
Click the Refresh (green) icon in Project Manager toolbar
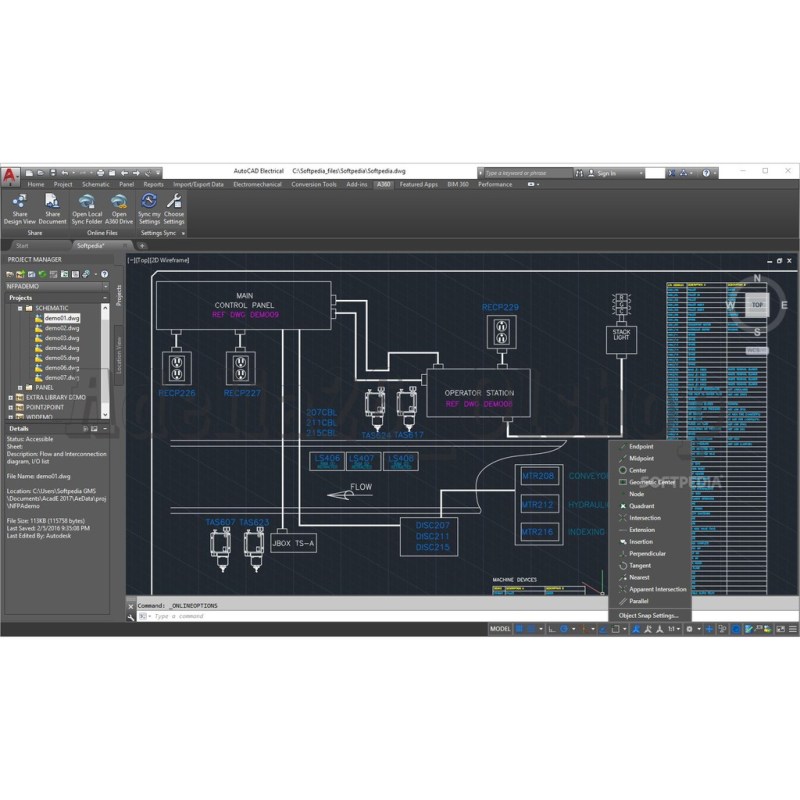pos(42,274)
